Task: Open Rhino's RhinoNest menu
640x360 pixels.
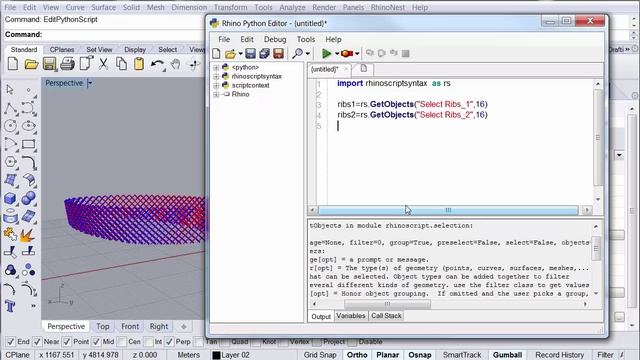Action: 387,7
